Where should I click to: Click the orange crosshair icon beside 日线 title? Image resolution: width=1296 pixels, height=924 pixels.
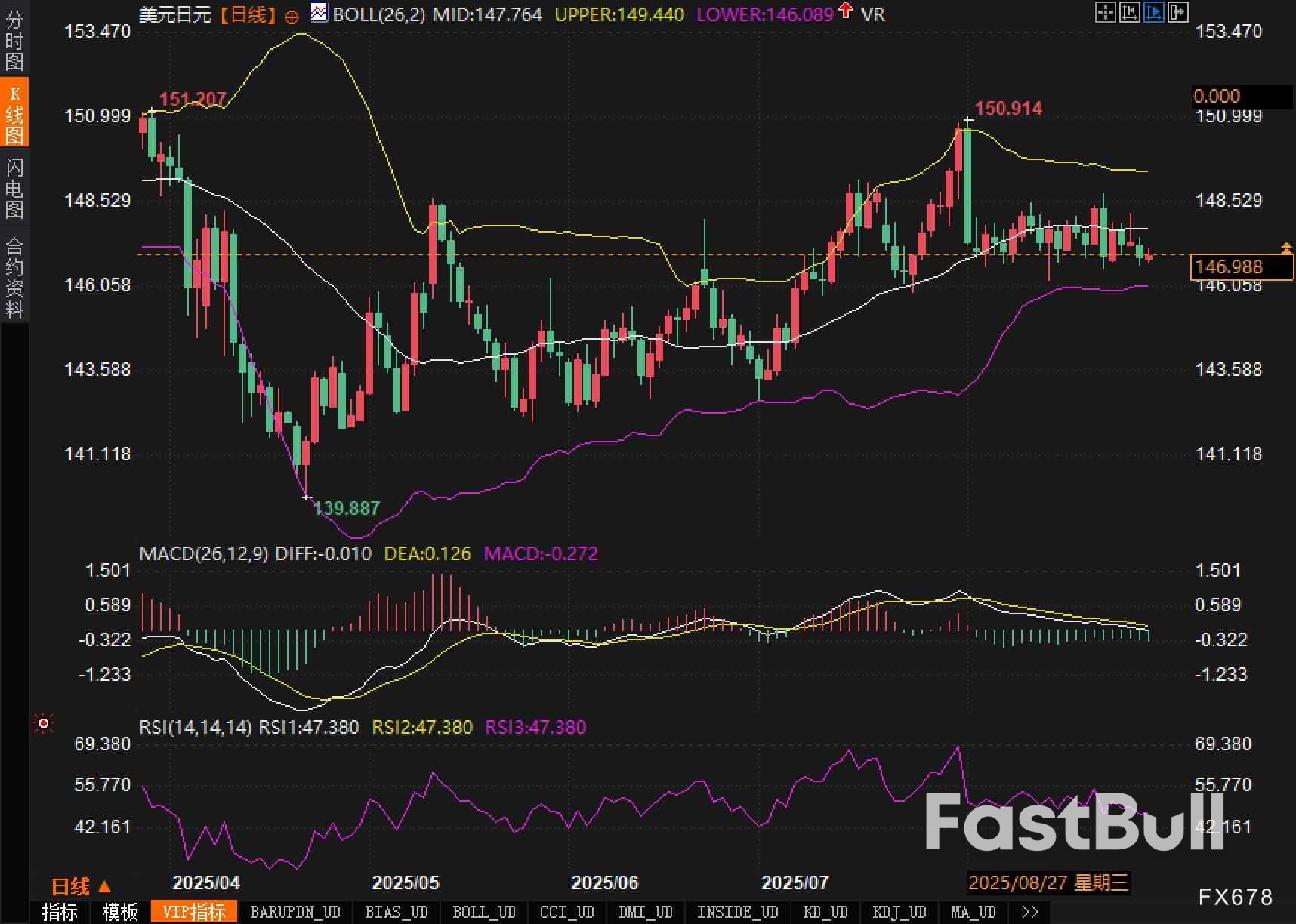292,16
